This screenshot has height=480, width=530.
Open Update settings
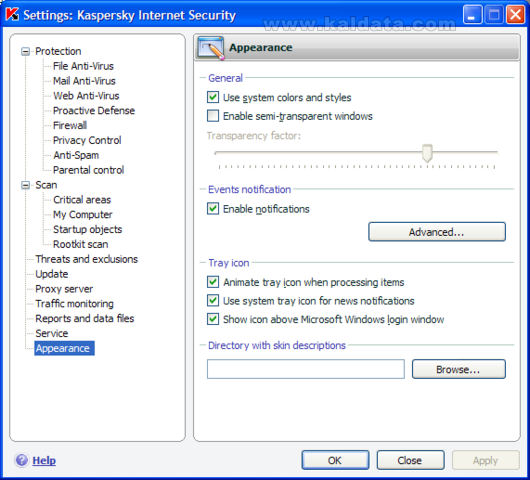52,274
